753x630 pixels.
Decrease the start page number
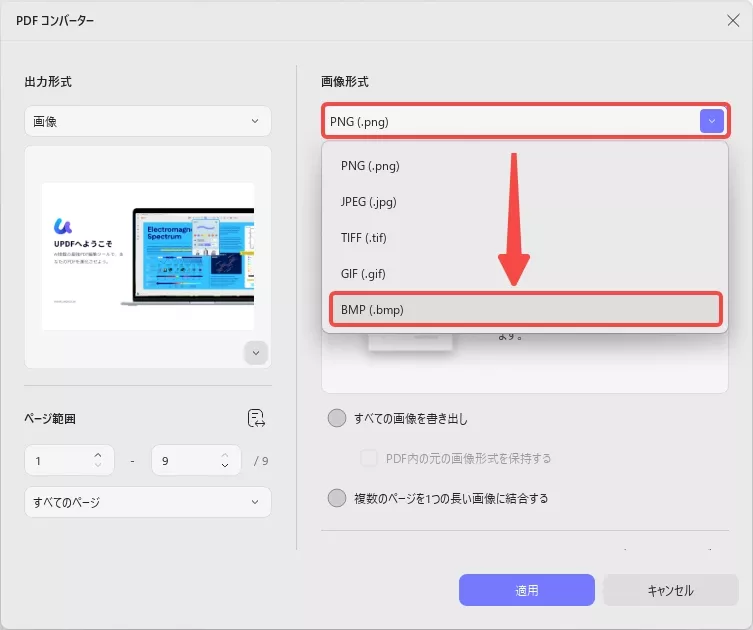click(98, 465)
